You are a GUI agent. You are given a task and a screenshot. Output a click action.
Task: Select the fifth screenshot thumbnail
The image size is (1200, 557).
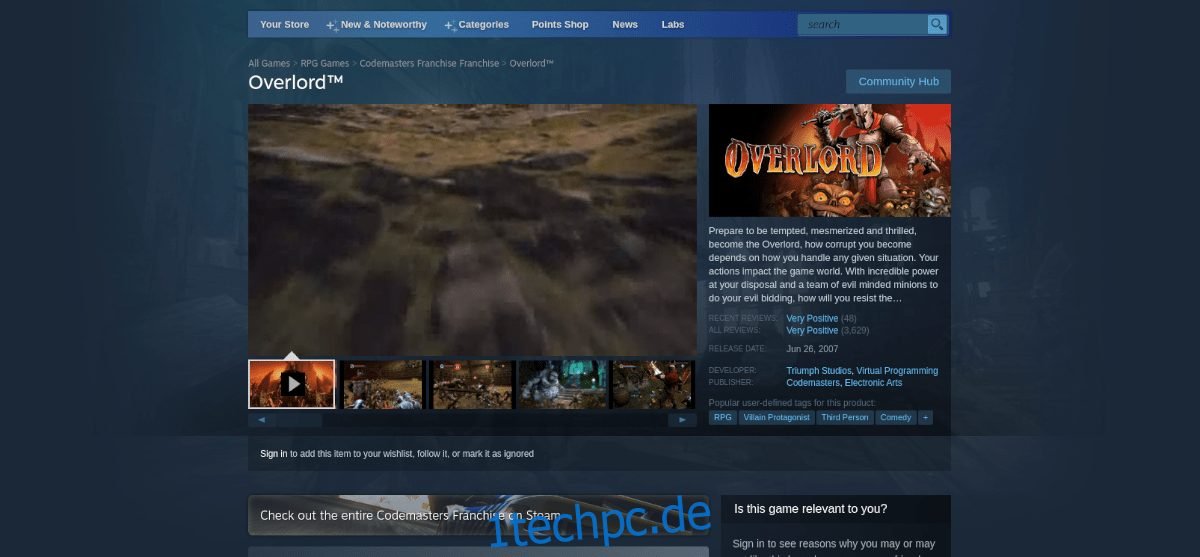(654, 384)
